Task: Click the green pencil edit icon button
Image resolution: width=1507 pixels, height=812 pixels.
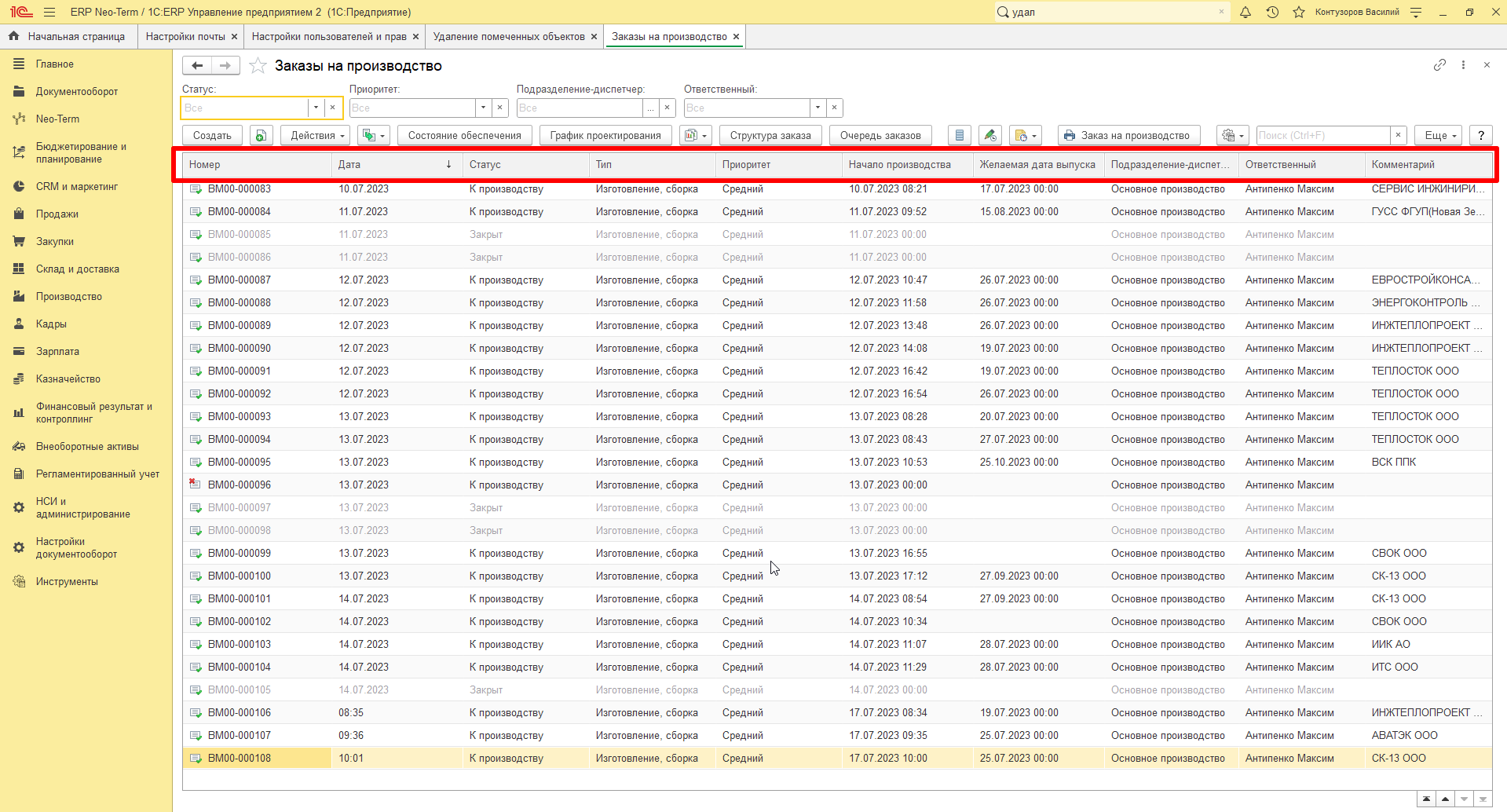Action: tap(990, 136)
